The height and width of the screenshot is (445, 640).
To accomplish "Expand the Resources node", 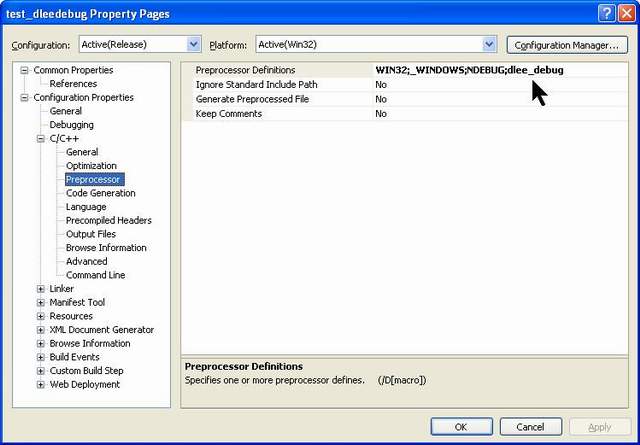I will (40, 316).
